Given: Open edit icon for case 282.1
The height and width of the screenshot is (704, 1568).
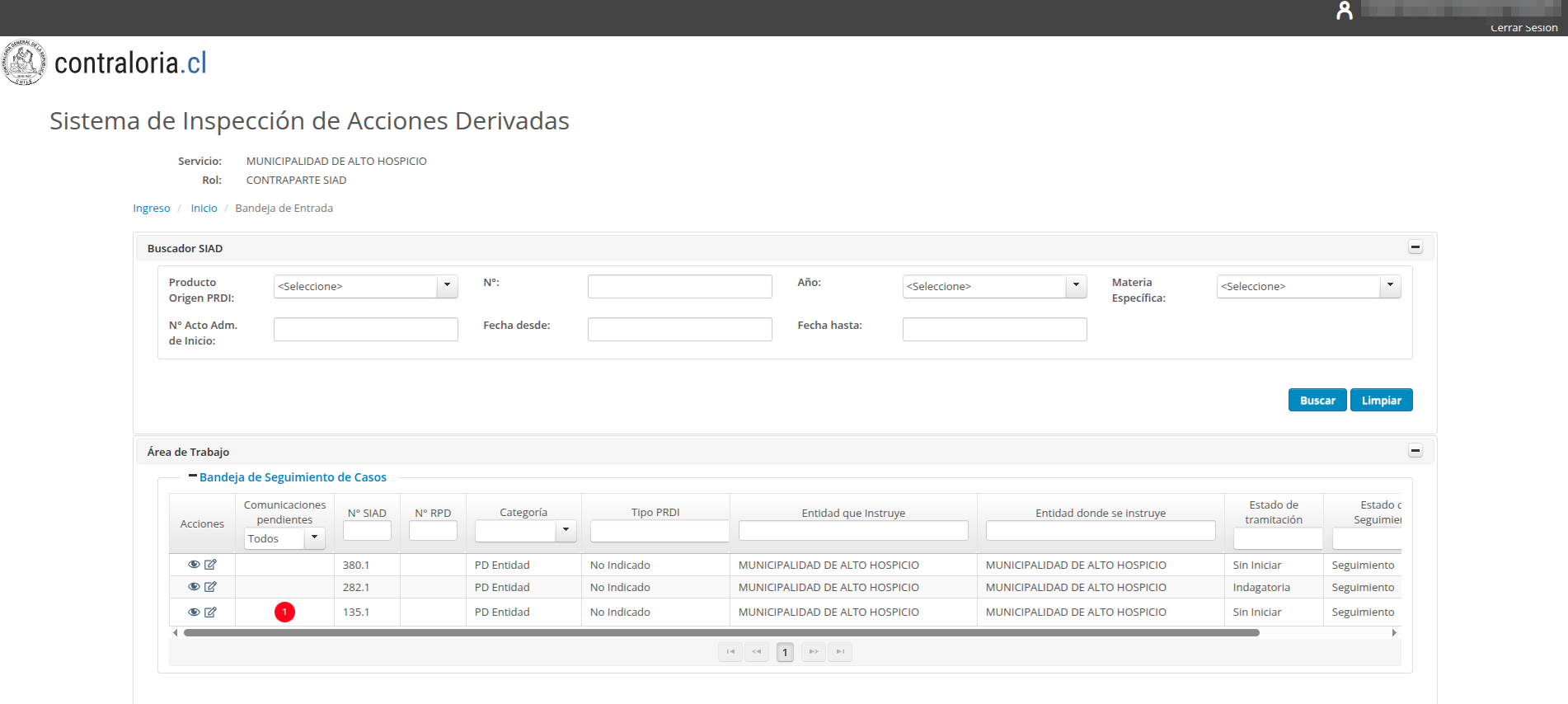Looking at the screenshot, I should click(x=210, y=587).
